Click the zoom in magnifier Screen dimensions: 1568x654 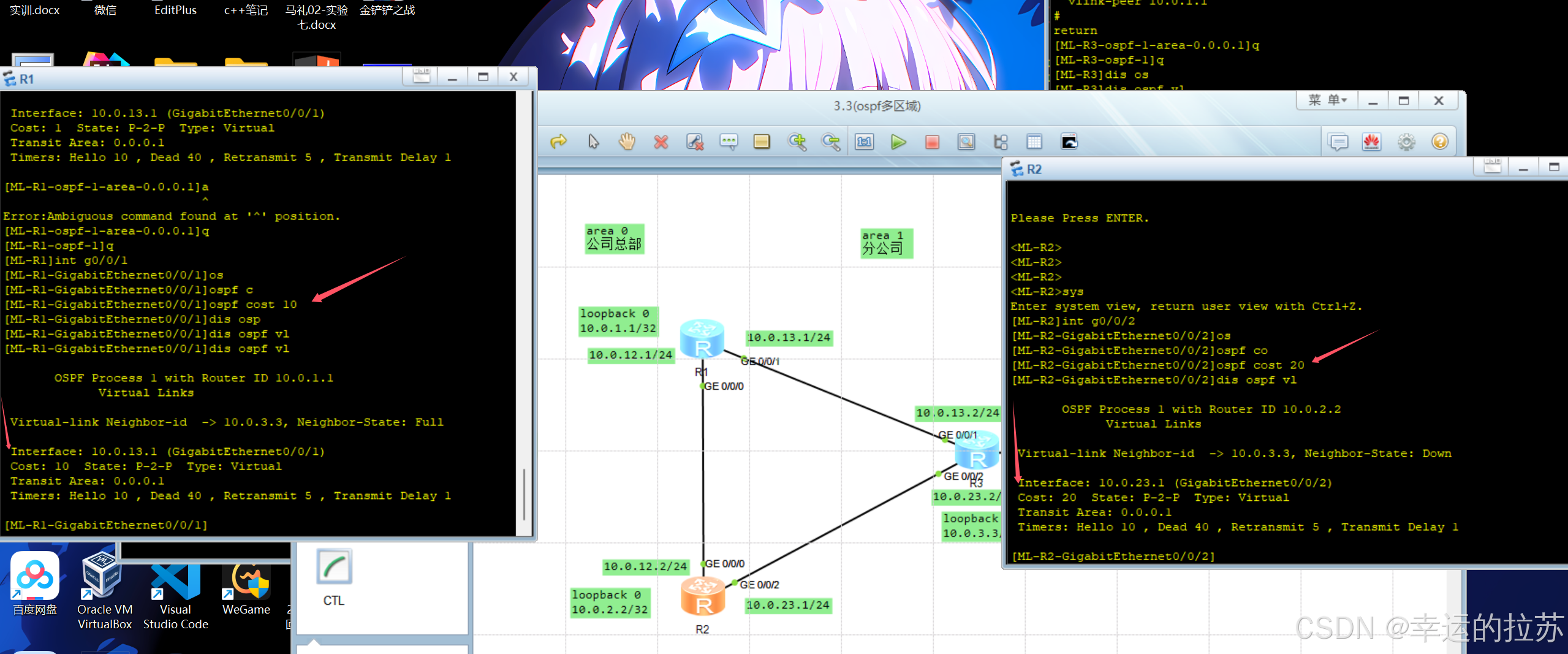coord(797,142)
